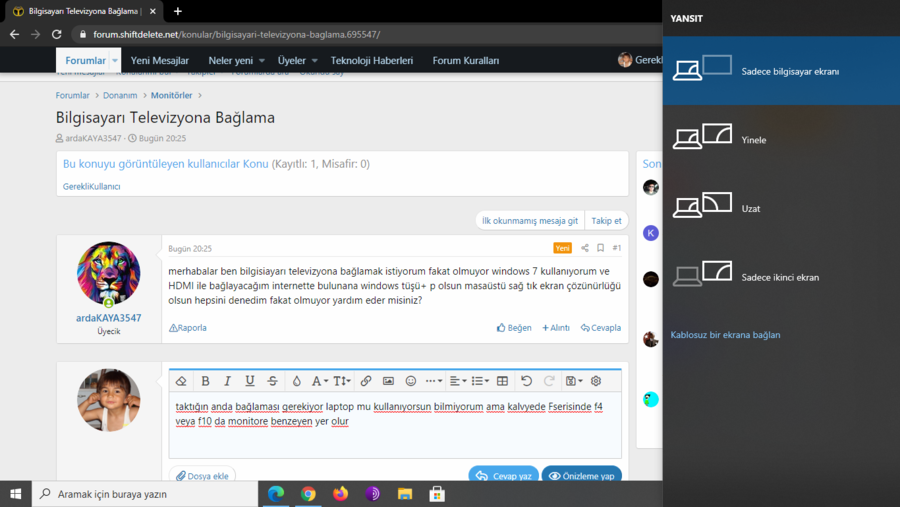The height and width of the screenshot is (507, 900).
Task: Insert a link using the chain icon
Action: [x=366, y=381]
